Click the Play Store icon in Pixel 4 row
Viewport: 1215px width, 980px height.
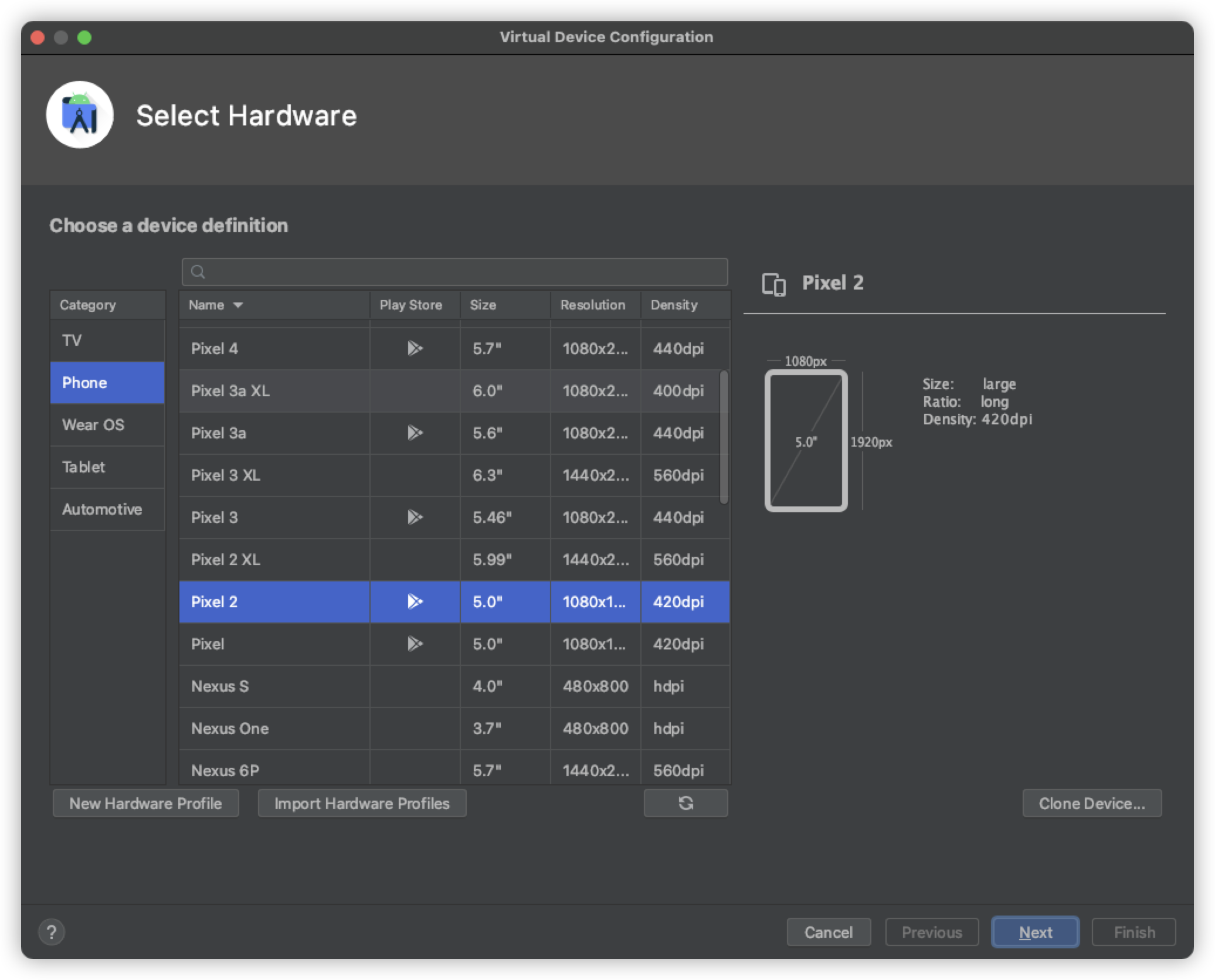(x=415, y=349)
